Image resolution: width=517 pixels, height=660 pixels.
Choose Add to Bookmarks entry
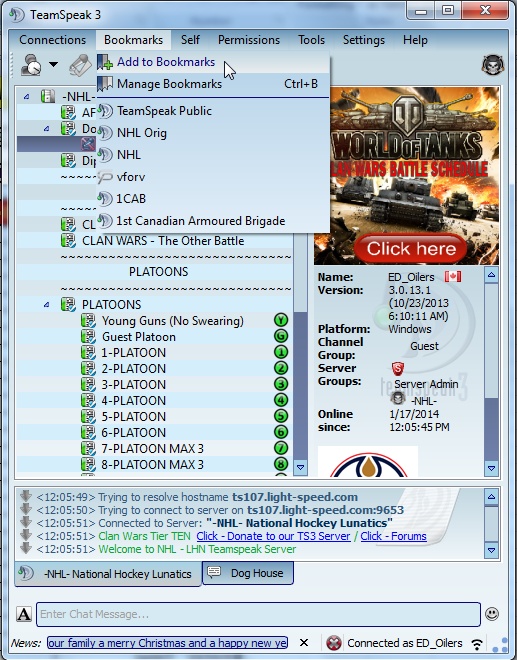tap(213, 62)
